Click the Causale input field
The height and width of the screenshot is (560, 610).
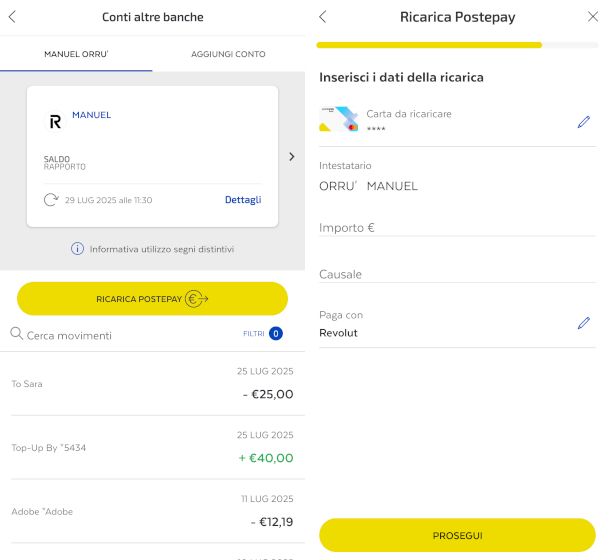coord(456,274)
